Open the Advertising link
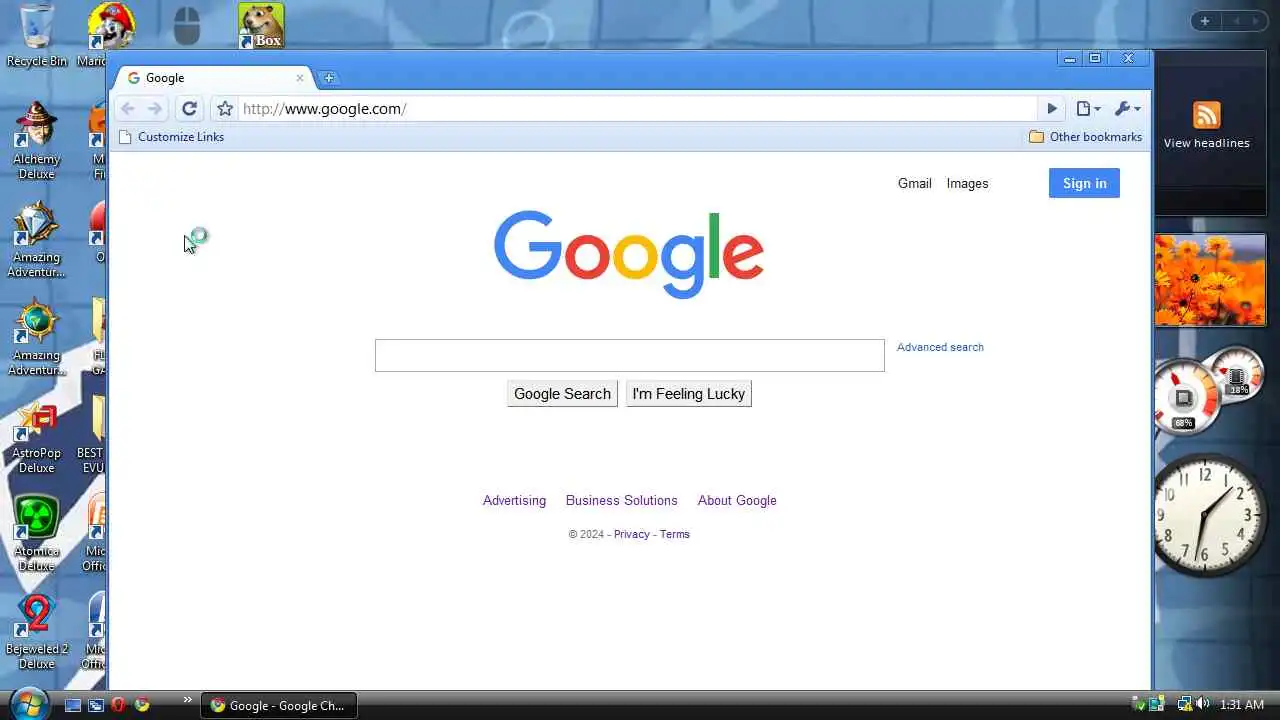This screenshot has width=1280, height=720. click(514, 501)
